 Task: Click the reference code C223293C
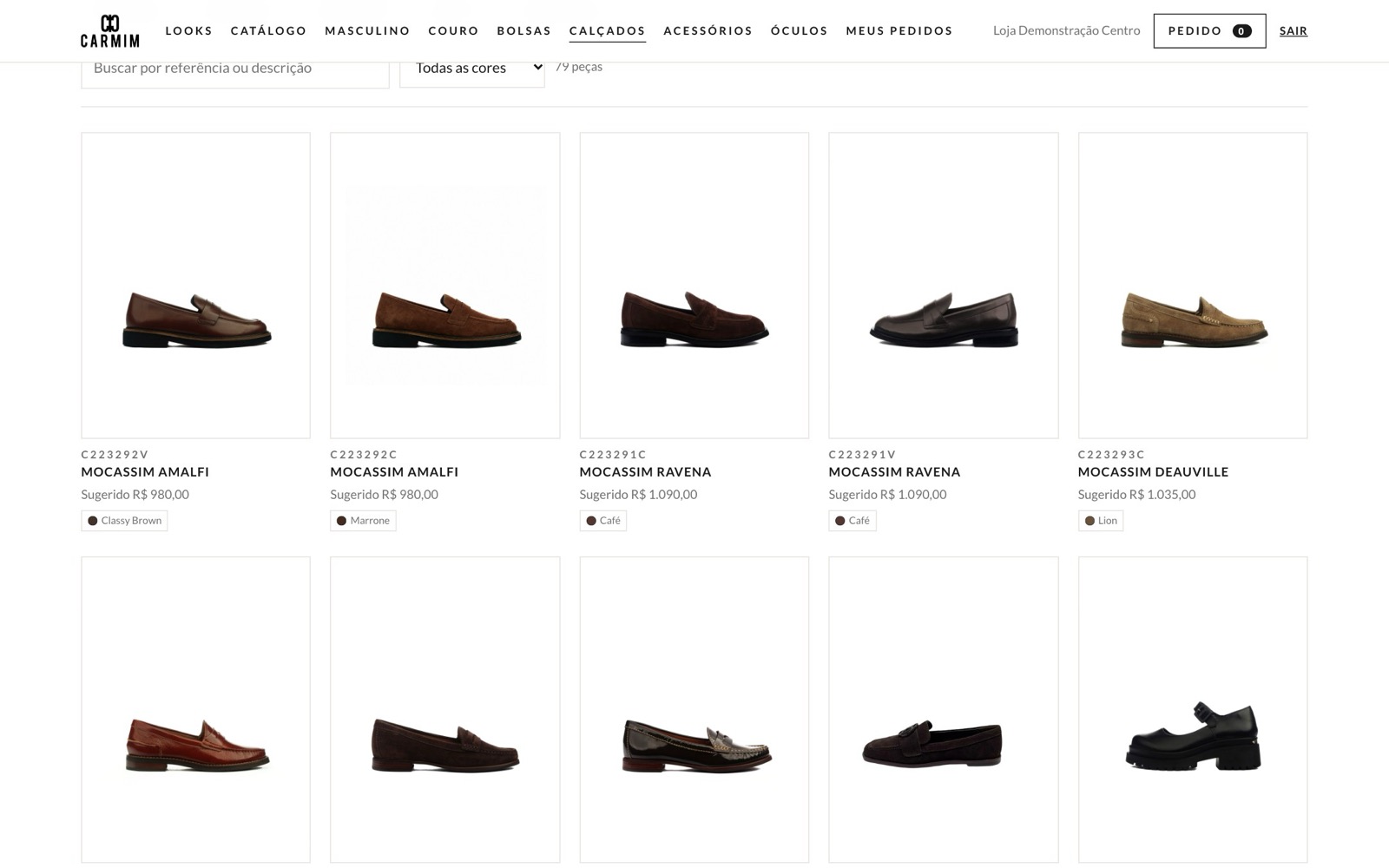pos(1111,454)
